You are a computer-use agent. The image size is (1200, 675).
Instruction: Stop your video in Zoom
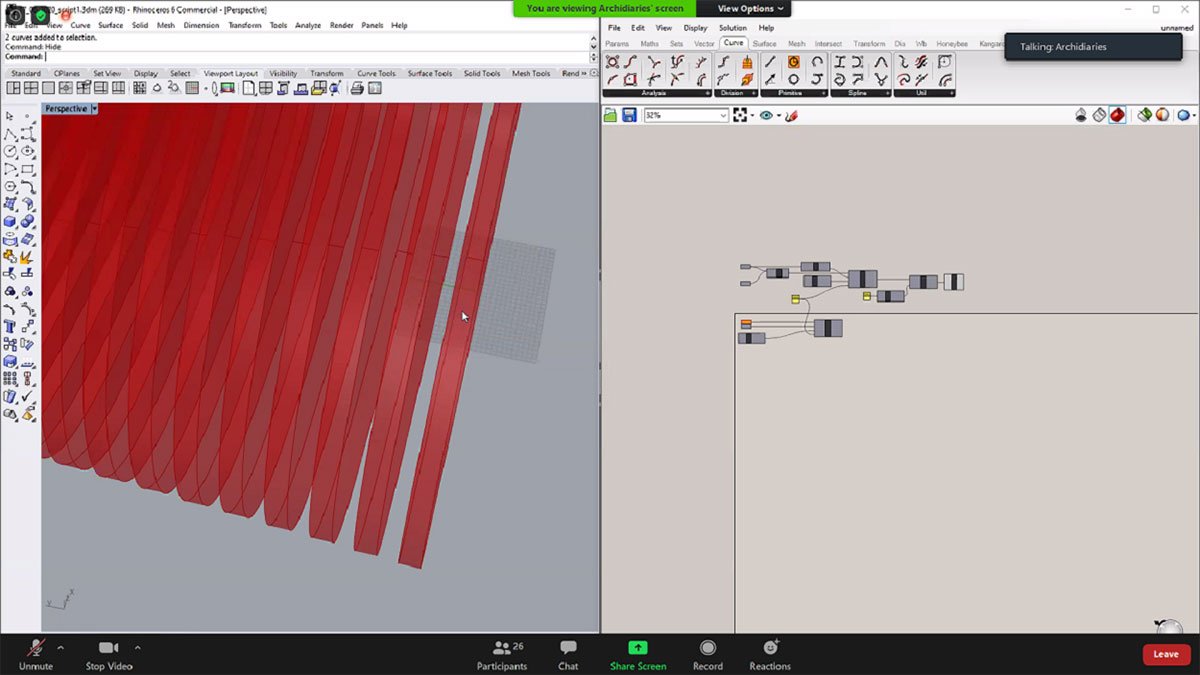pyautogui.click(x=108, y=652)
